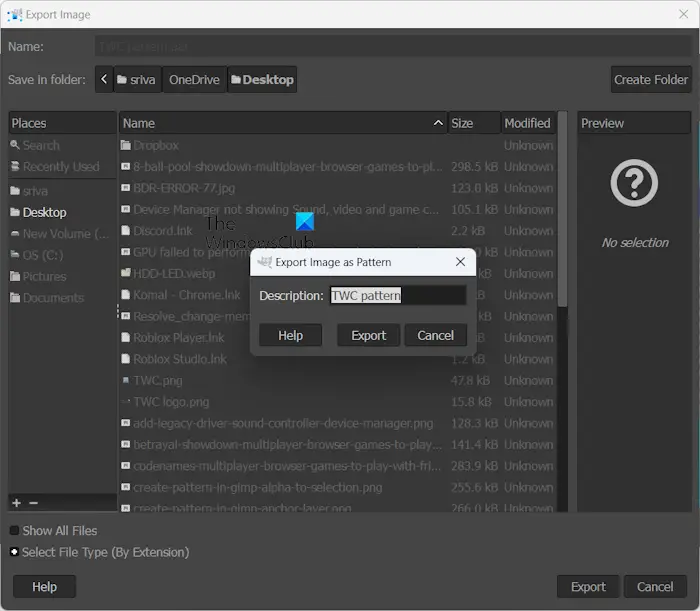Open OS (C:) drive in Places

tap(62, 255)
